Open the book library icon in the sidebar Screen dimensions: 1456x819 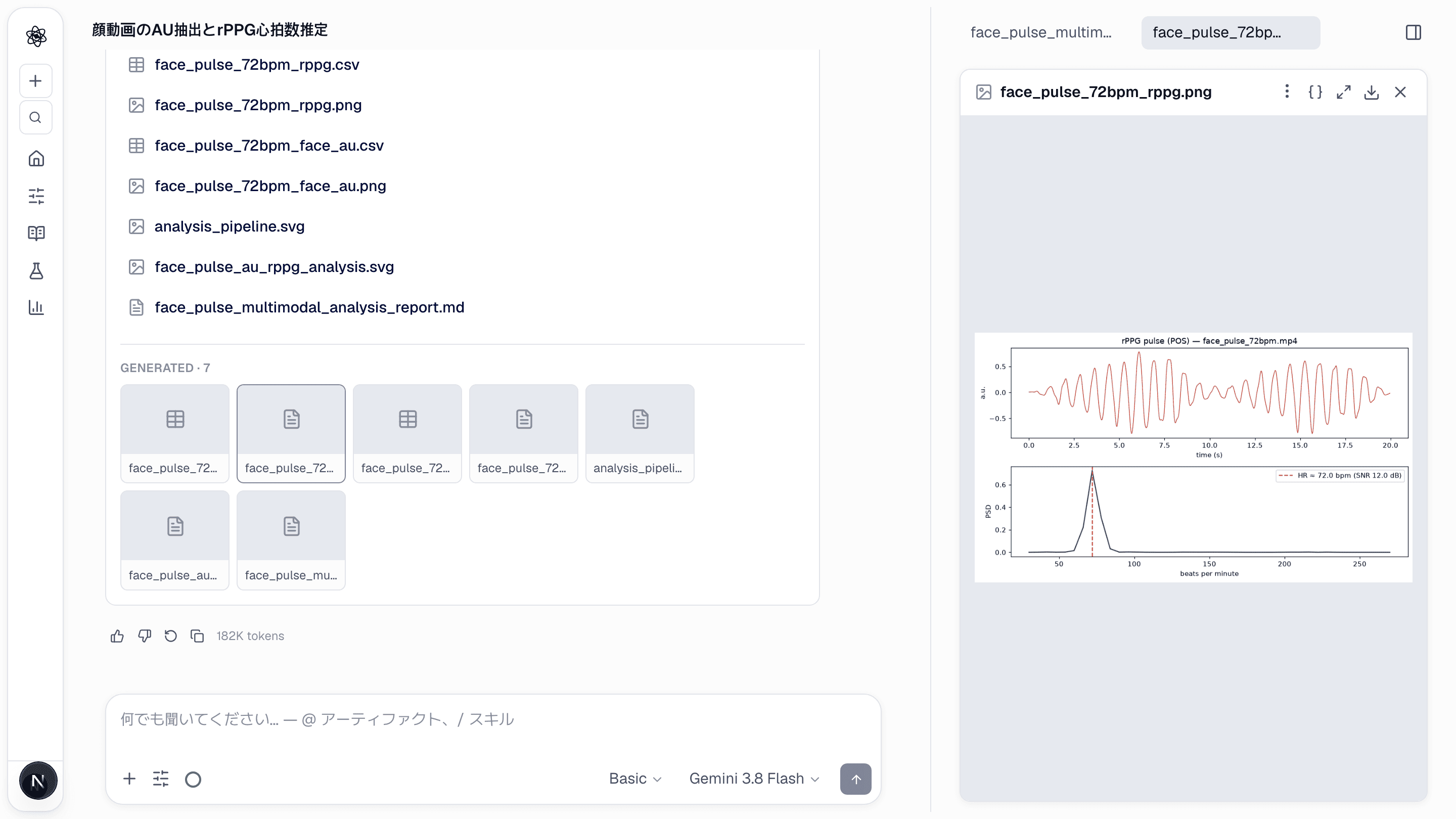pos(36,233)
